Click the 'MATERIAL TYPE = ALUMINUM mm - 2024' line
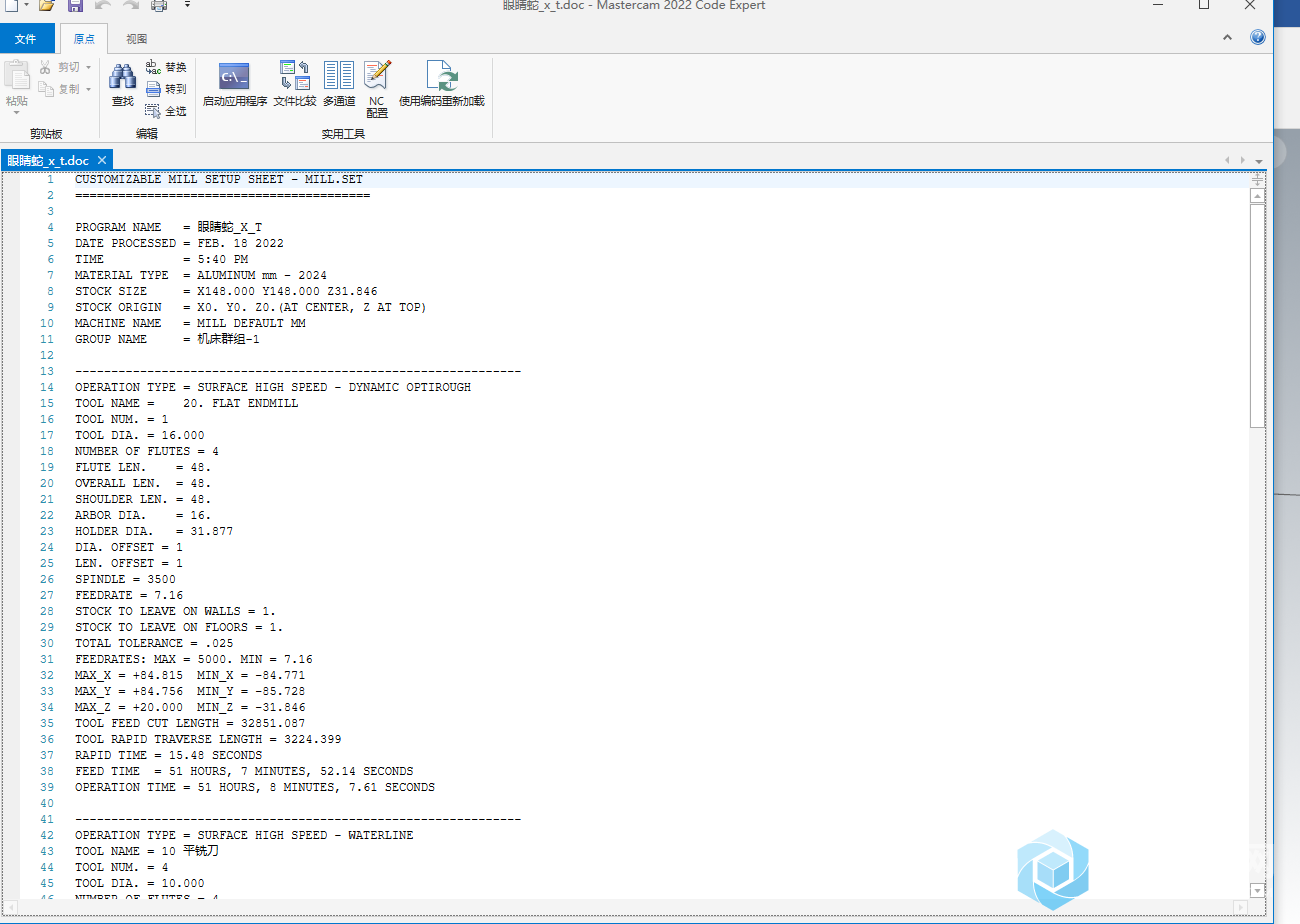Image resolution: width=1300 pixels, height=924 pixels. coord(201,275)
